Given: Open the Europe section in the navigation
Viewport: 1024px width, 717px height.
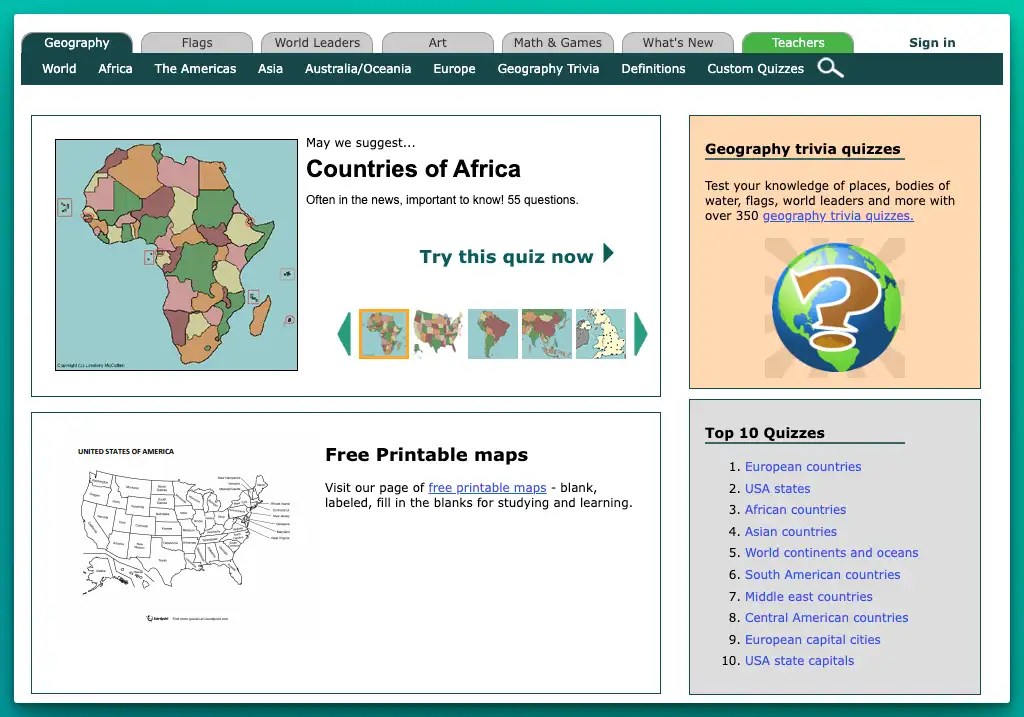Looking at the screenshot, I should [454, 69].
